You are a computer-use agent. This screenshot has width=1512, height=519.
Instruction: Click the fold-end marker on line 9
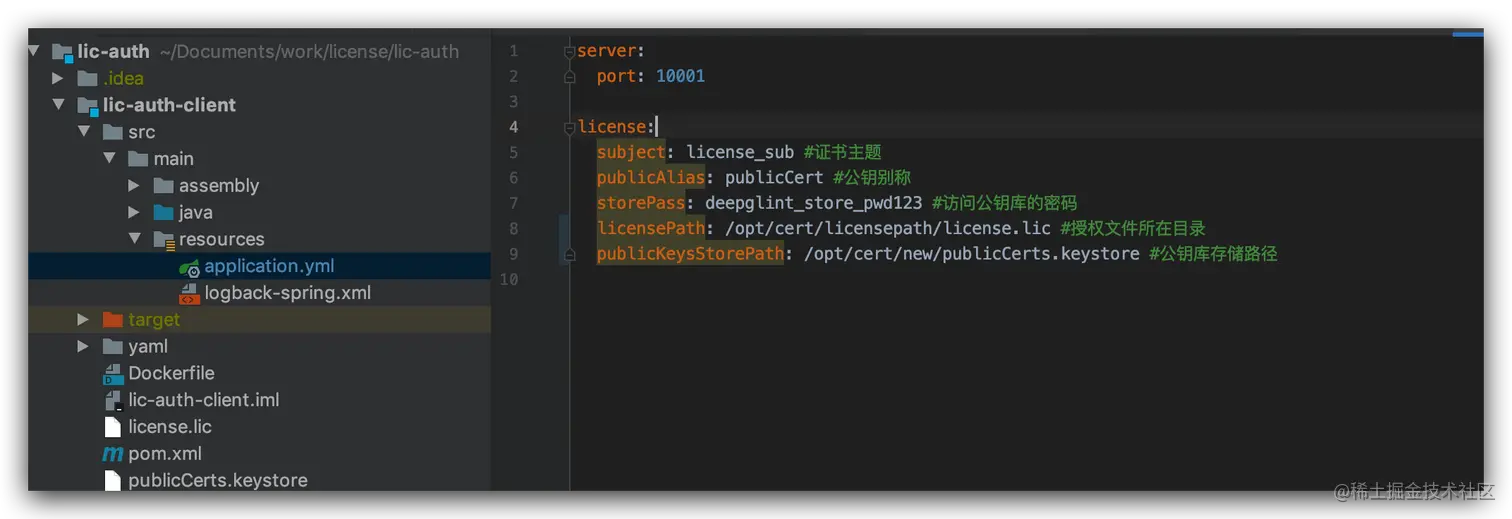pos(570,254)
